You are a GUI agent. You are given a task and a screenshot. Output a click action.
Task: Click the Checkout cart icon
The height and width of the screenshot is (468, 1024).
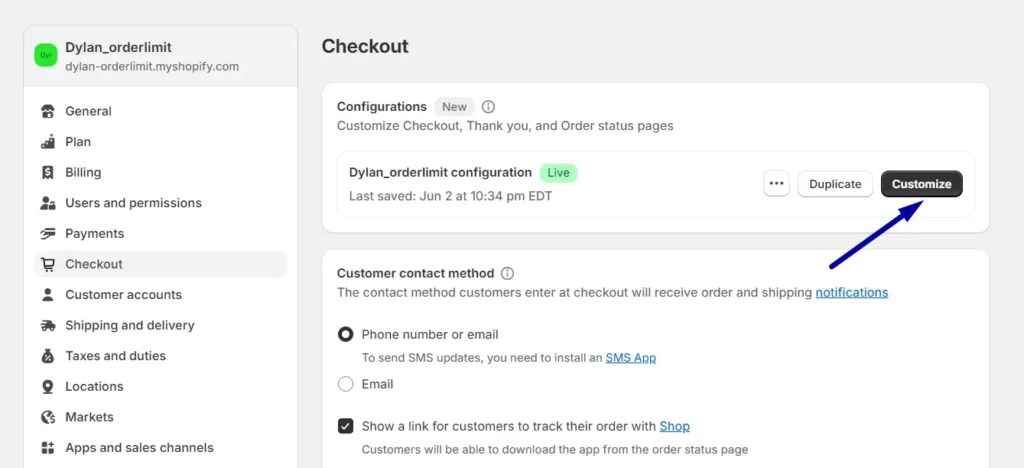48,264
